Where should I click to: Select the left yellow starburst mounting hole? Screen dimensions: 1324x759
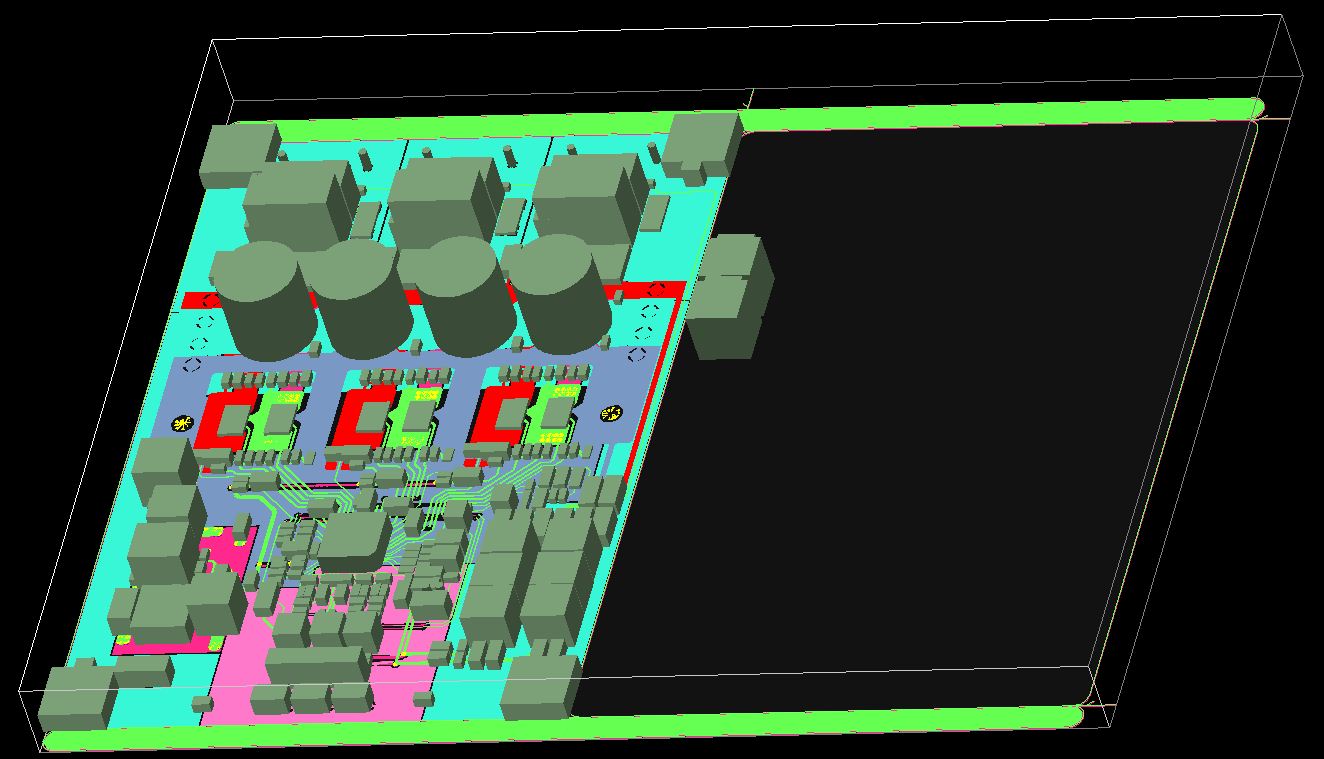pyautogui.click(x=183, y=423)
